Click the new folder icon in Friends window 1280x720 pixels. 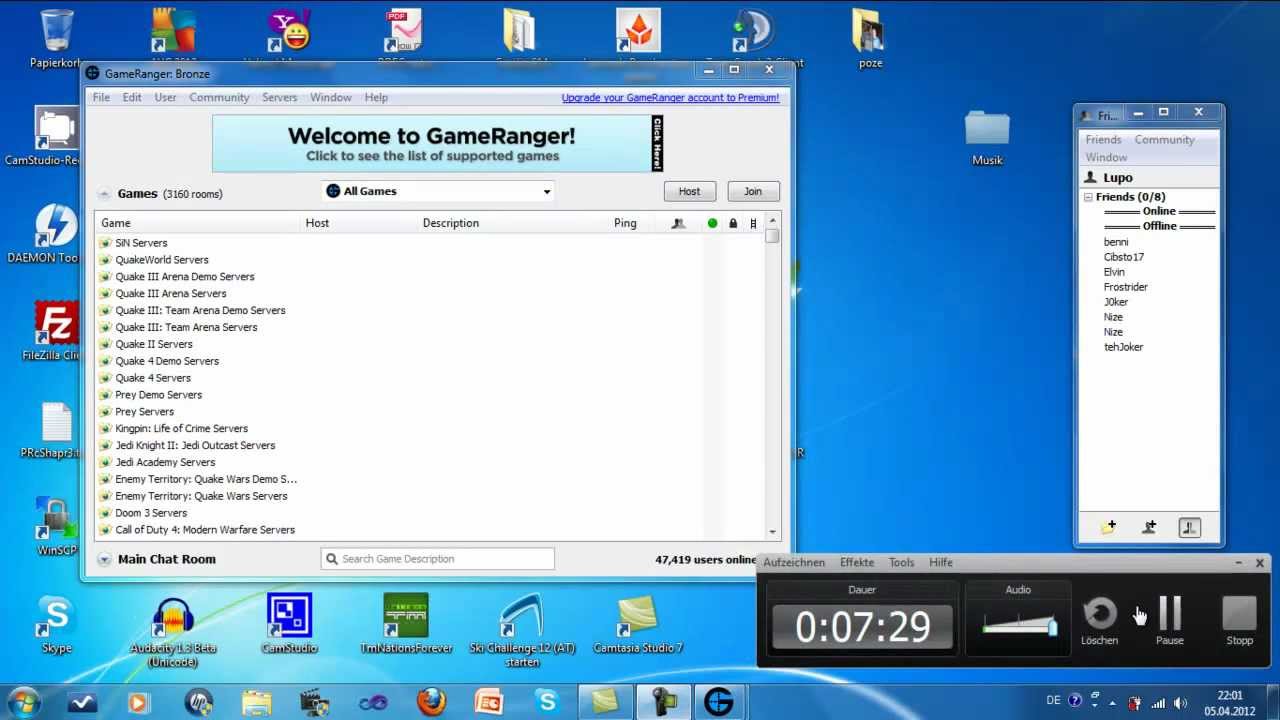(1108, 527)
